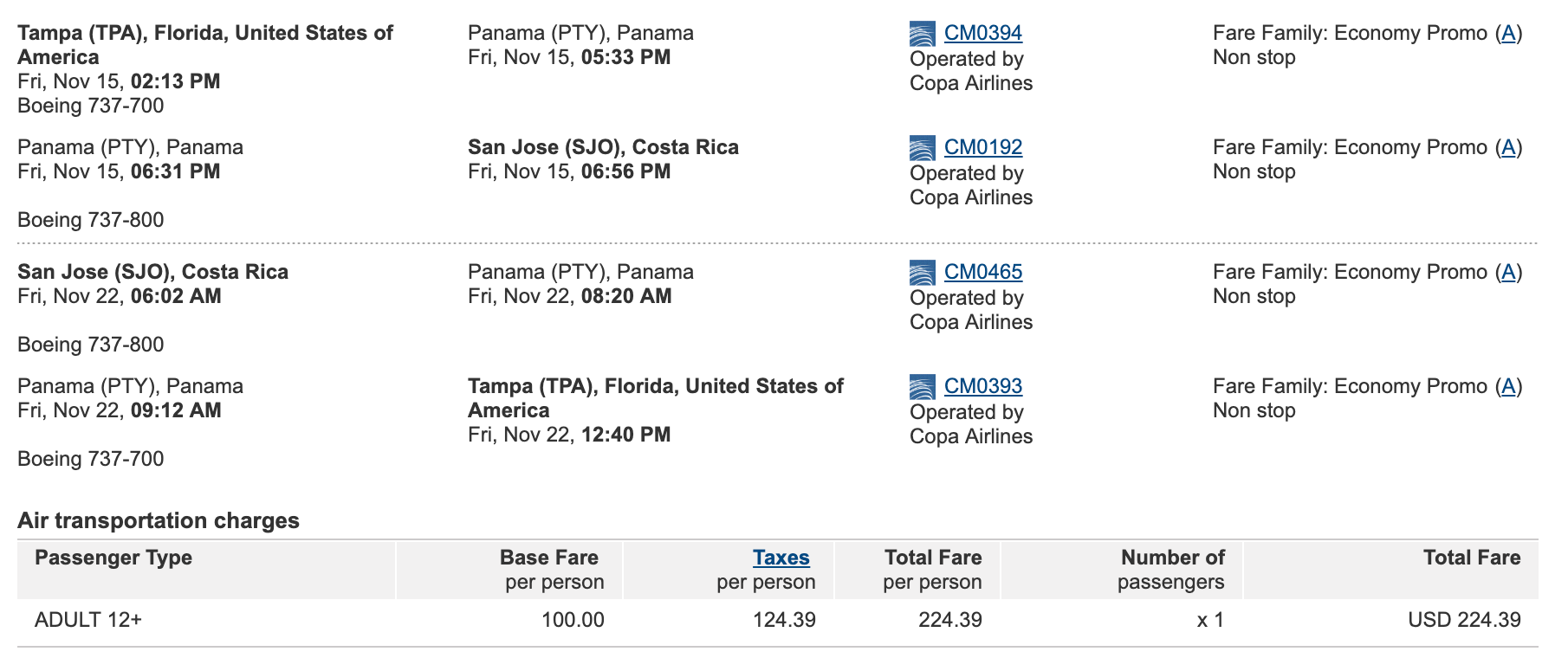Open the Taxes link in charges table
Viewport: 1568px width, 658px height.
(x=781, y=558)
